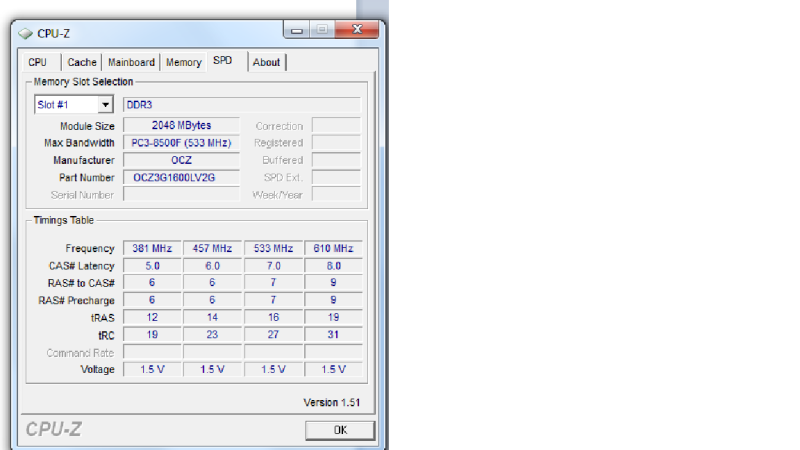Click CAS# Latency value 7.0
The height and width of the screenshot is (450, 800).
273,266
